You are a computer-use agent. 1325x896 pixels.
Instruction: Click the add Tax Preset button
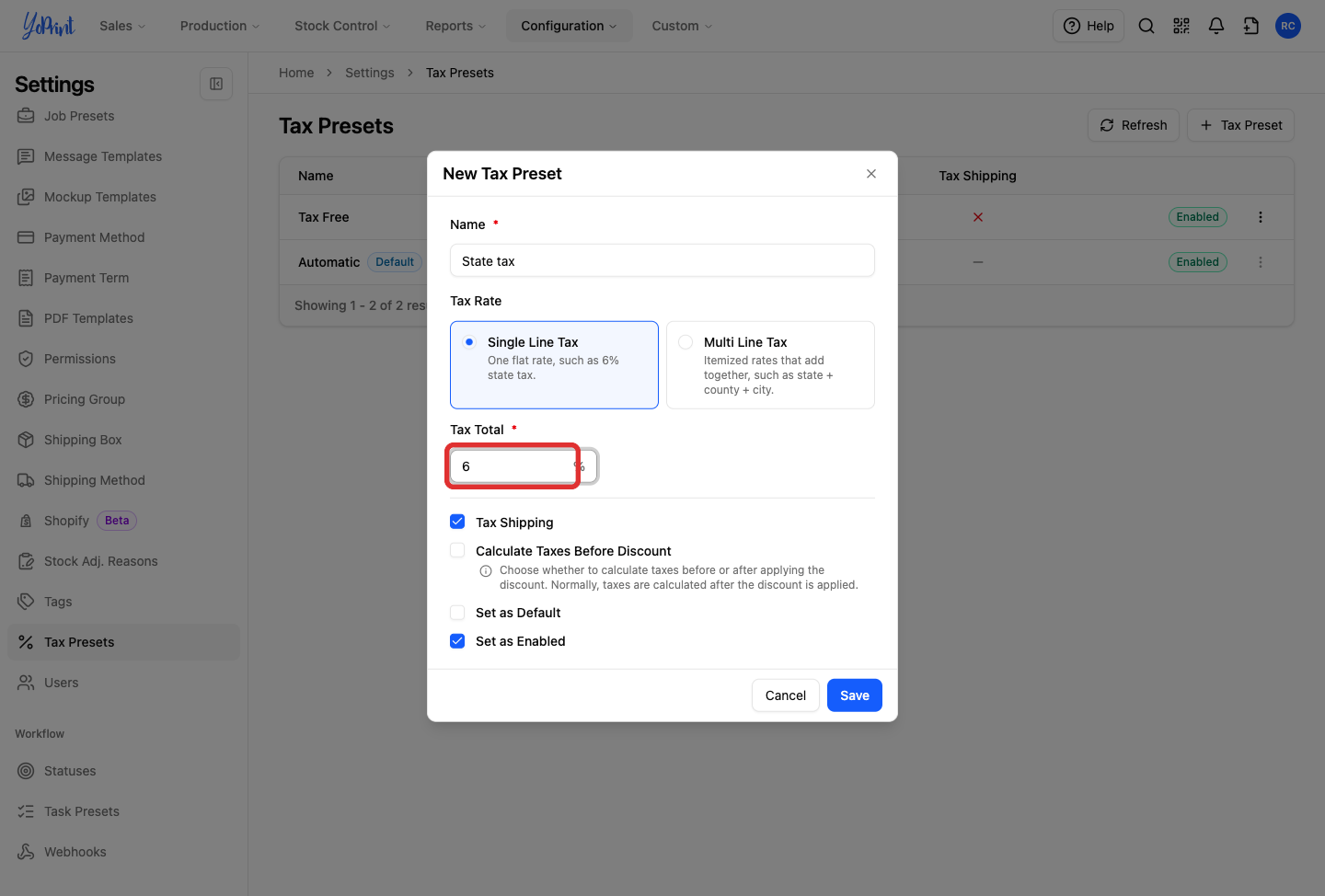click(x=1240, y=125)
